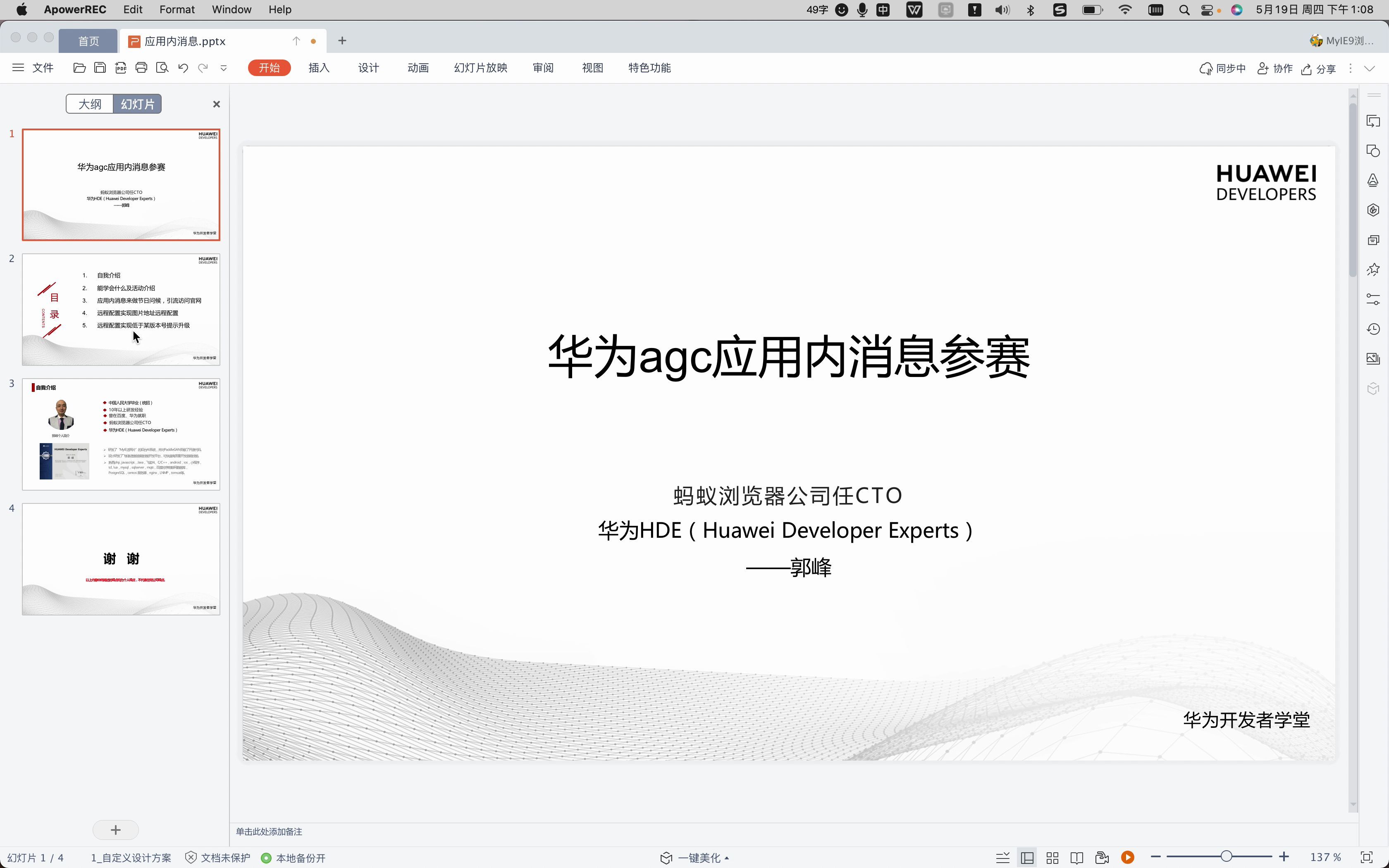Collapse the ribbon with chevron arrow
This screenshot has height=868, width=1389.
coord(1370,68)
